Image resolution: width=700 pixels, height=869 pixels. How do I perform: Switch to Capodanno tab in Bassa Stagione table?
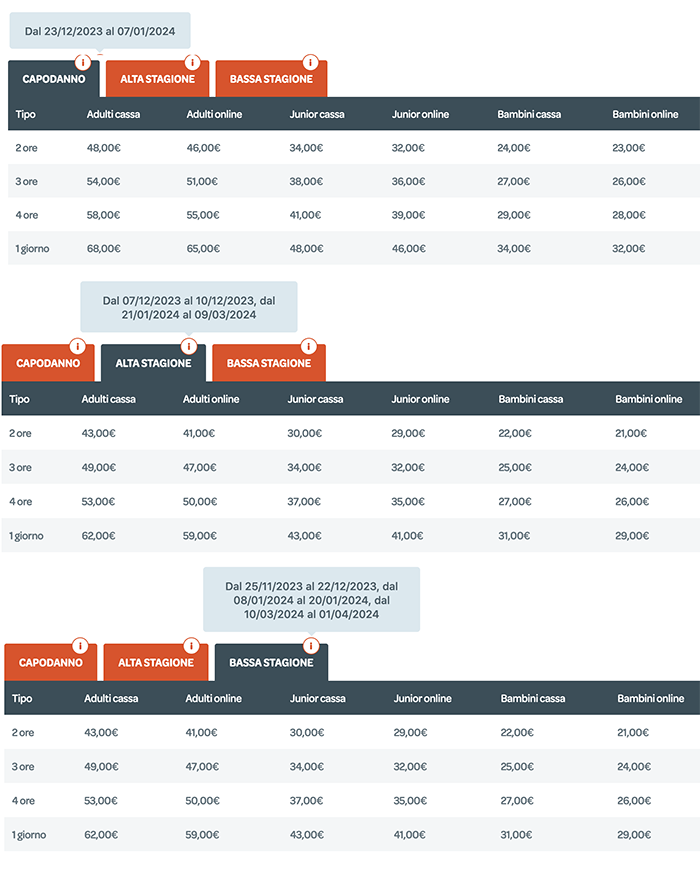click(x=51, y=662)
